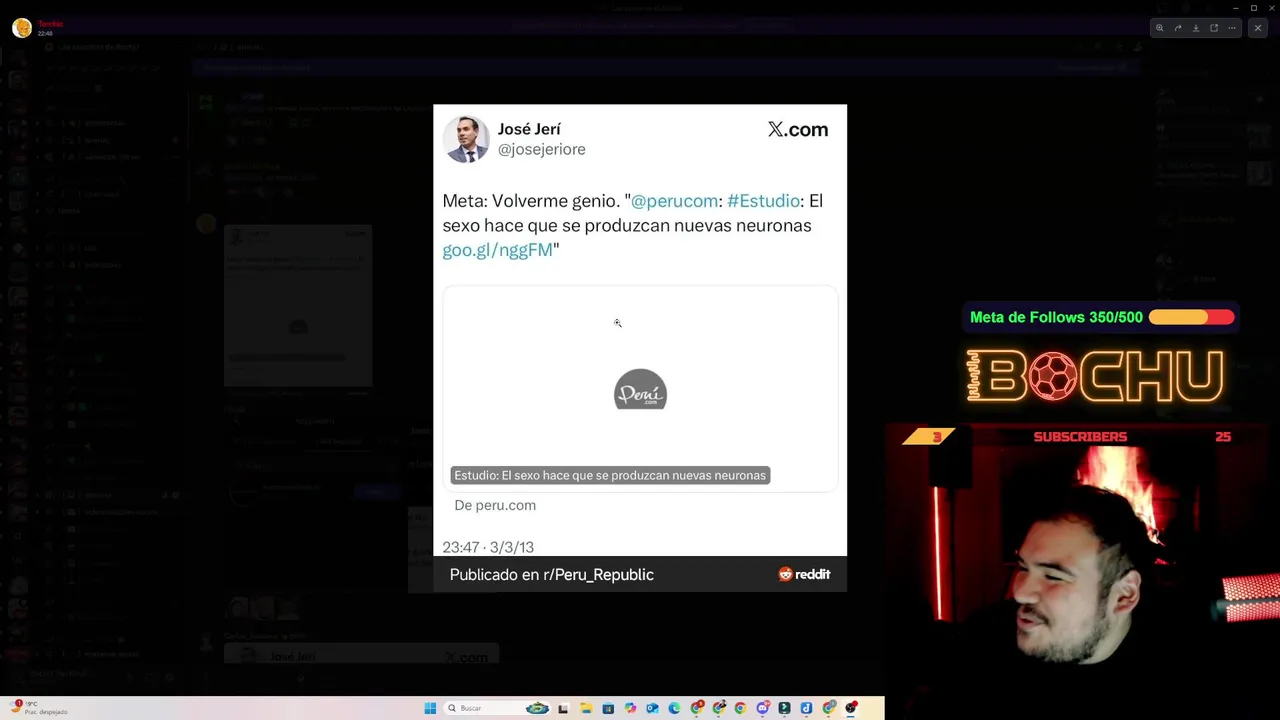1280x720 pixels.
Task: Click the reddit logo on banner
Action: click(x=804, y=574)
